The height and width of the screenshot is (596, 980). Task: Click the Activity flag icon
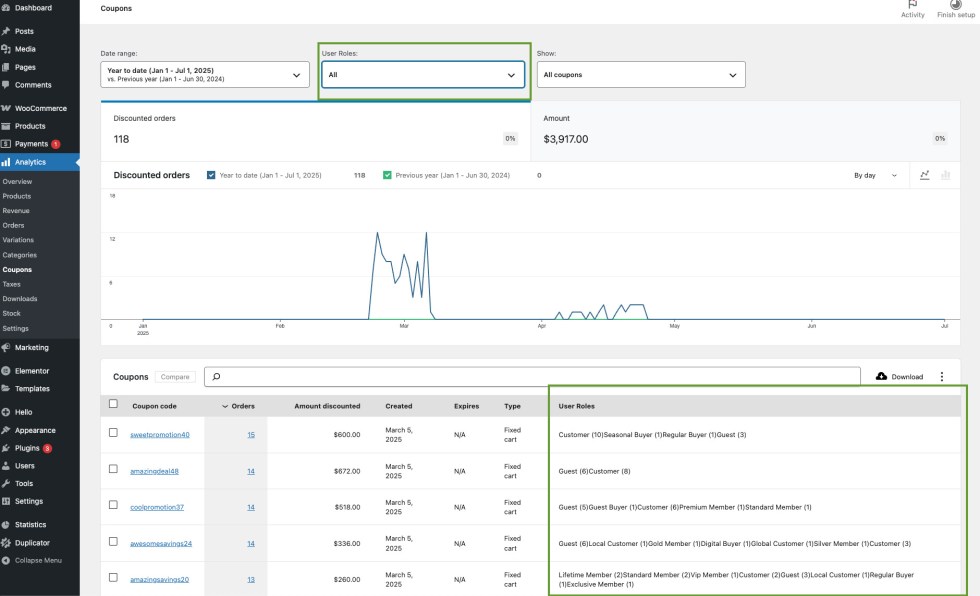click(x=912, y=5)
